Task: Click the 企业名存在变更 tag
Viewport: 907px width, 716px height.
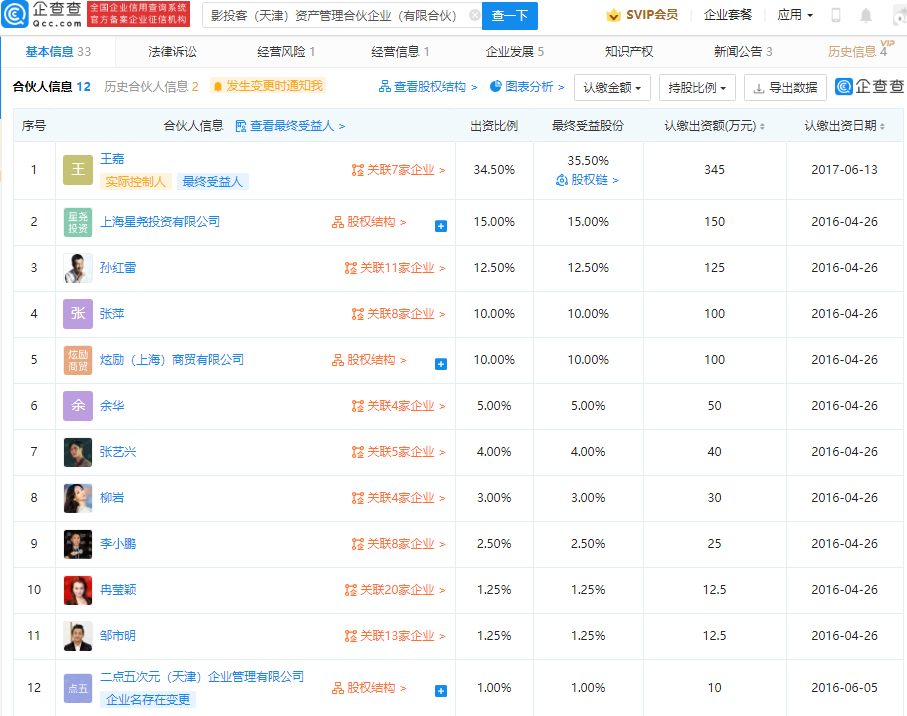Action: click(148, 700)
